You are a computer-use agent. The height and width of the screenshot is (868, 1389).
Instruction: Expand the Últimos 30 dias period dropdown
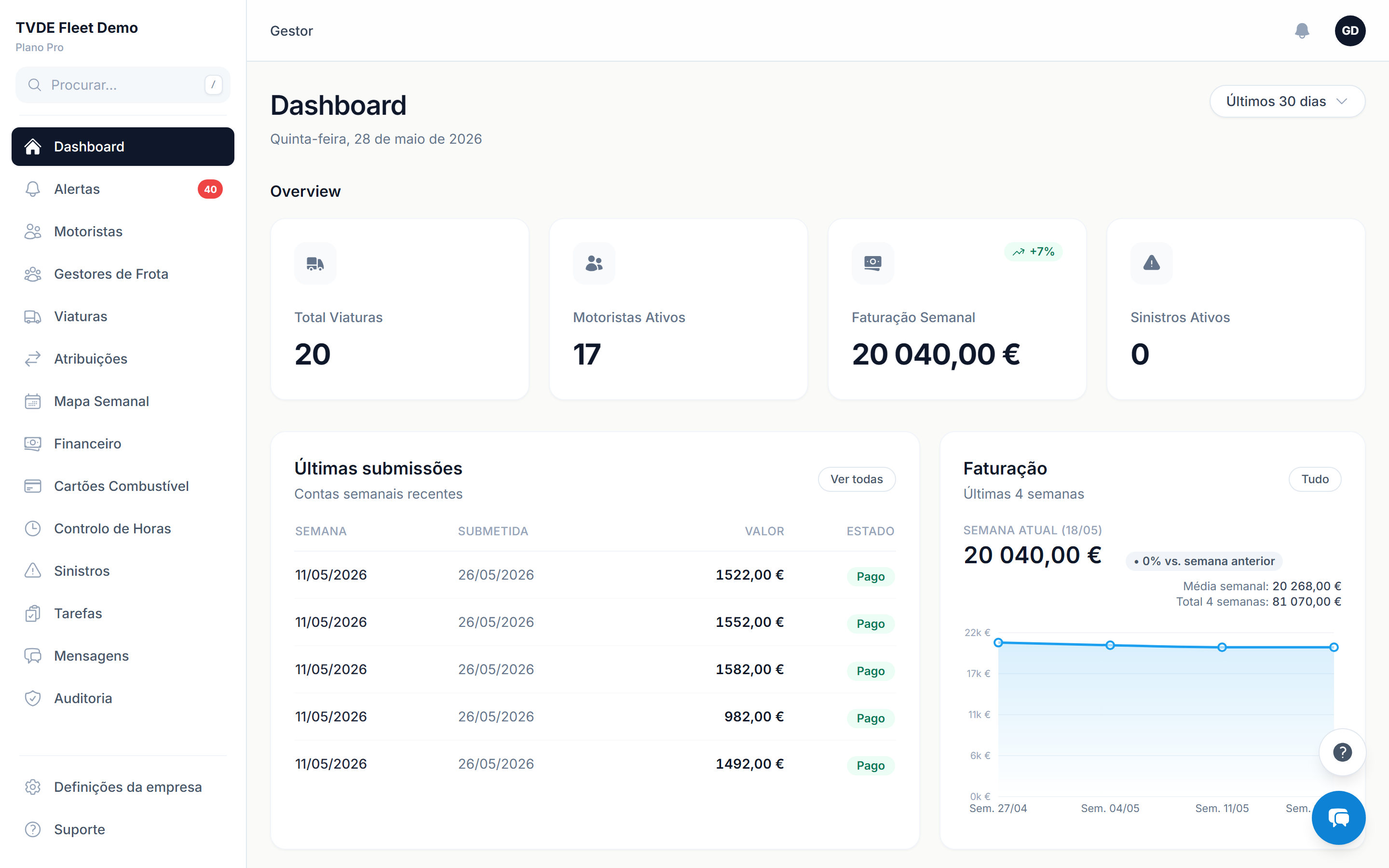tap(1287, 102)
